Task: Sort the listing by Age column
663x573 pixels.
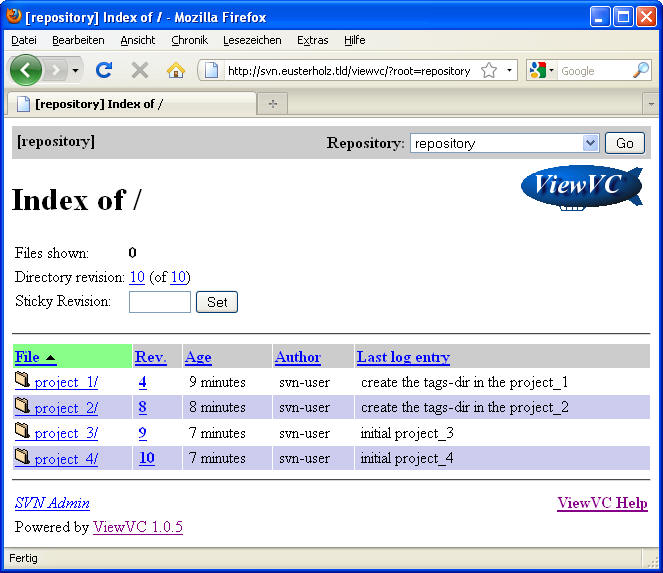Action: (198, 357)
